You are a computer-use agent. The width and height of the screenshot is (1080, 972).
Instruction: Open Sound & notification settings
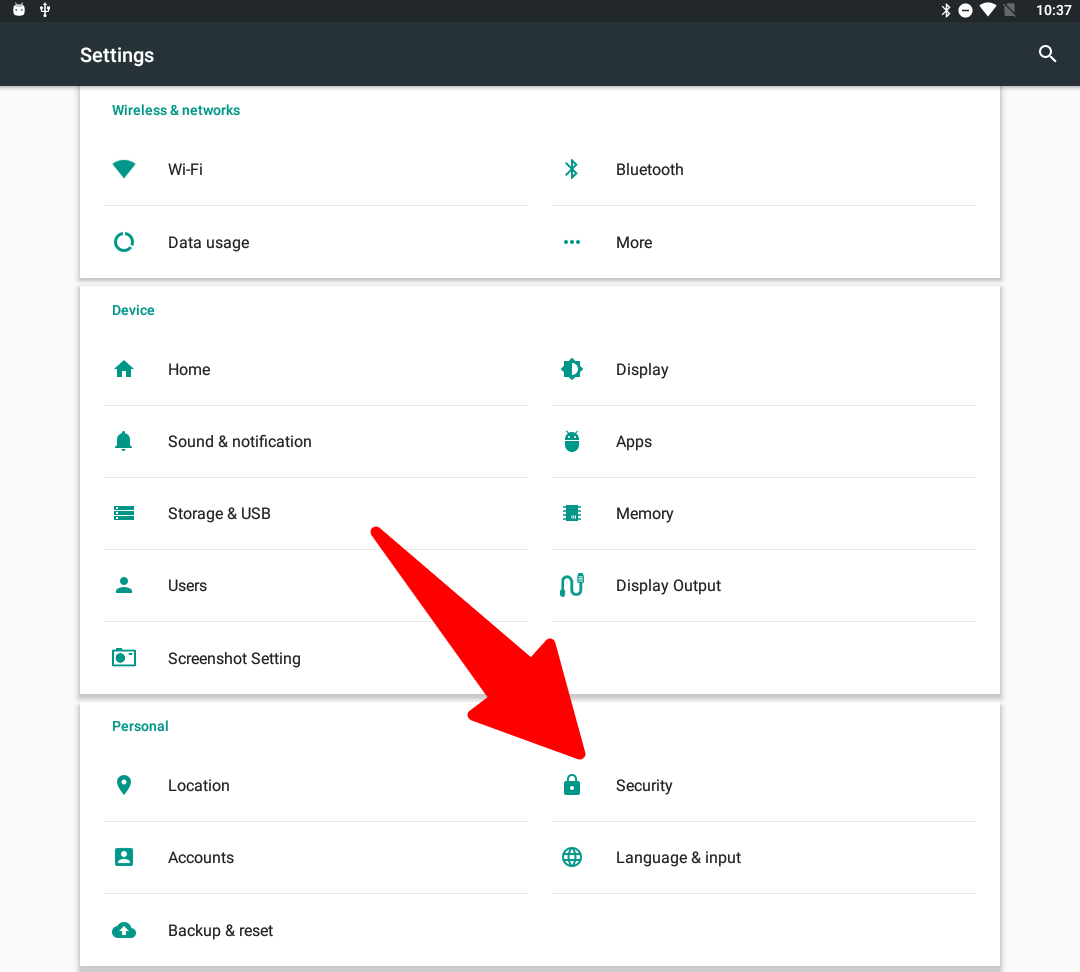point(315,441)
